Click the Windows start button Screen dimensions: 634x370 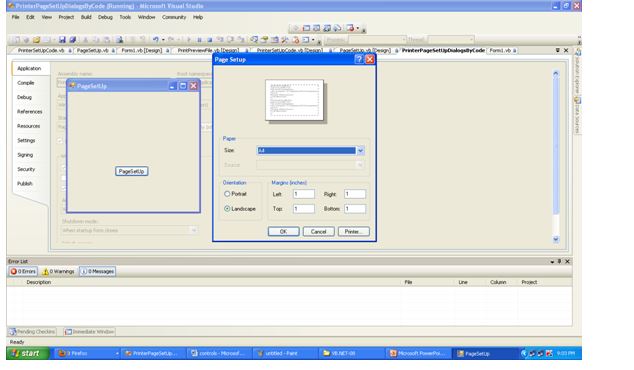point(27,353)
